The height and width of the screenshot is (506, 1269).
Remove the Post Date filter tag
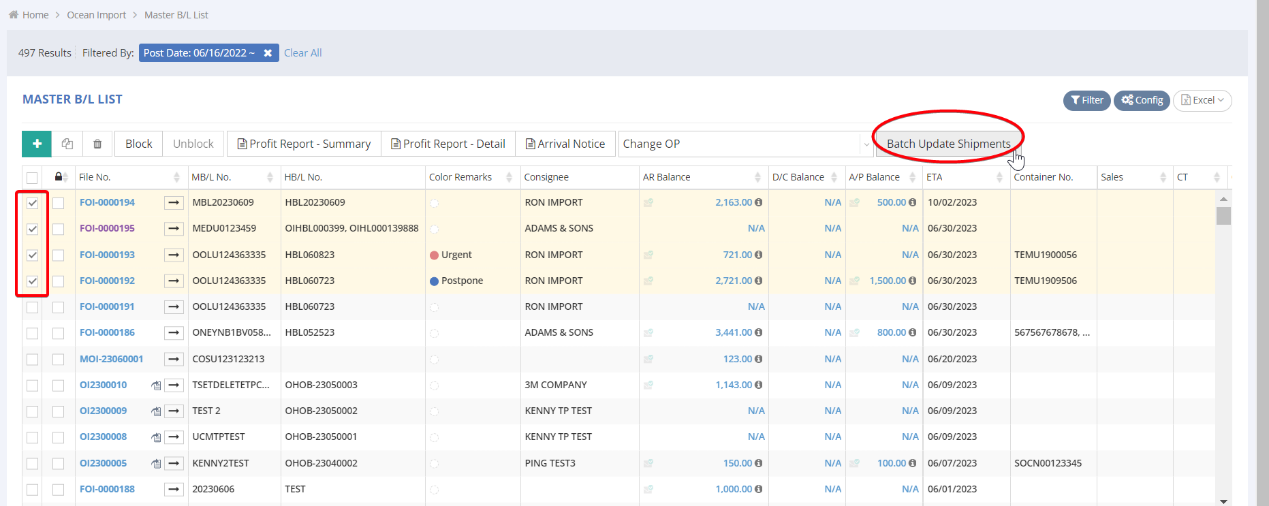267,53
